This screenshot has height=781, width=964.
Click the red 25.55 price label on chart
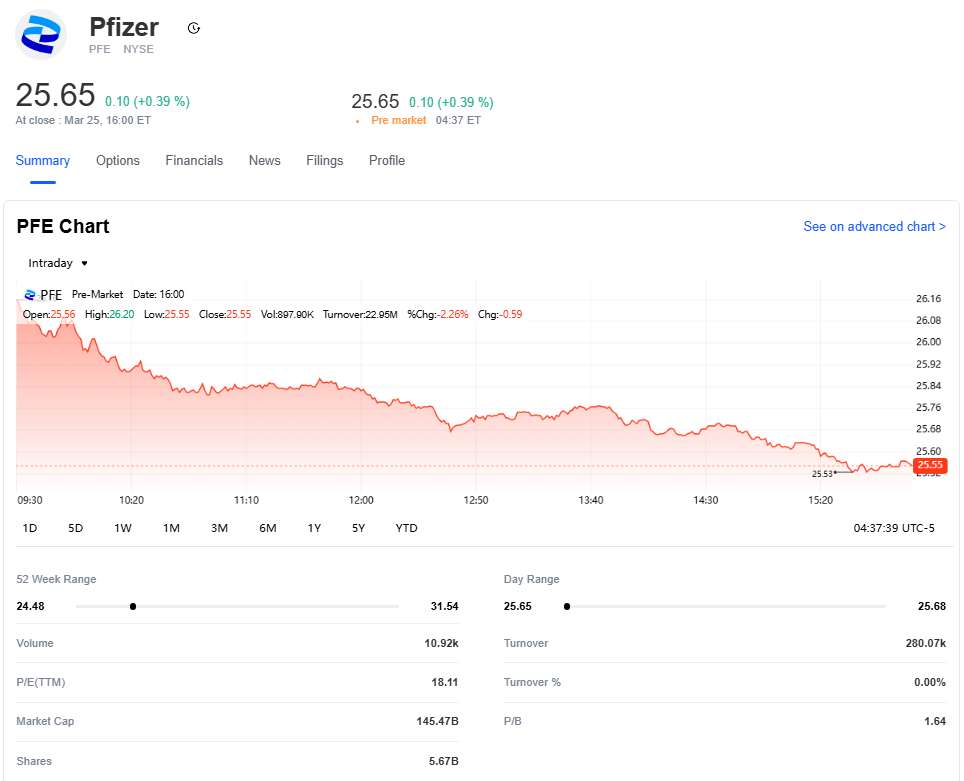930,465
